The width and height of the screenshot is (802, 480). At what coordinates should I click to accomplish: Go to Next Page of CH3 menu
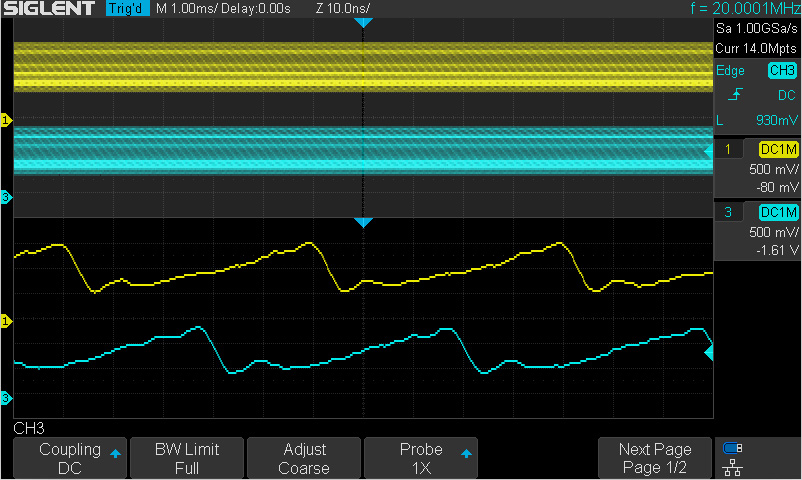pos(654,458)
